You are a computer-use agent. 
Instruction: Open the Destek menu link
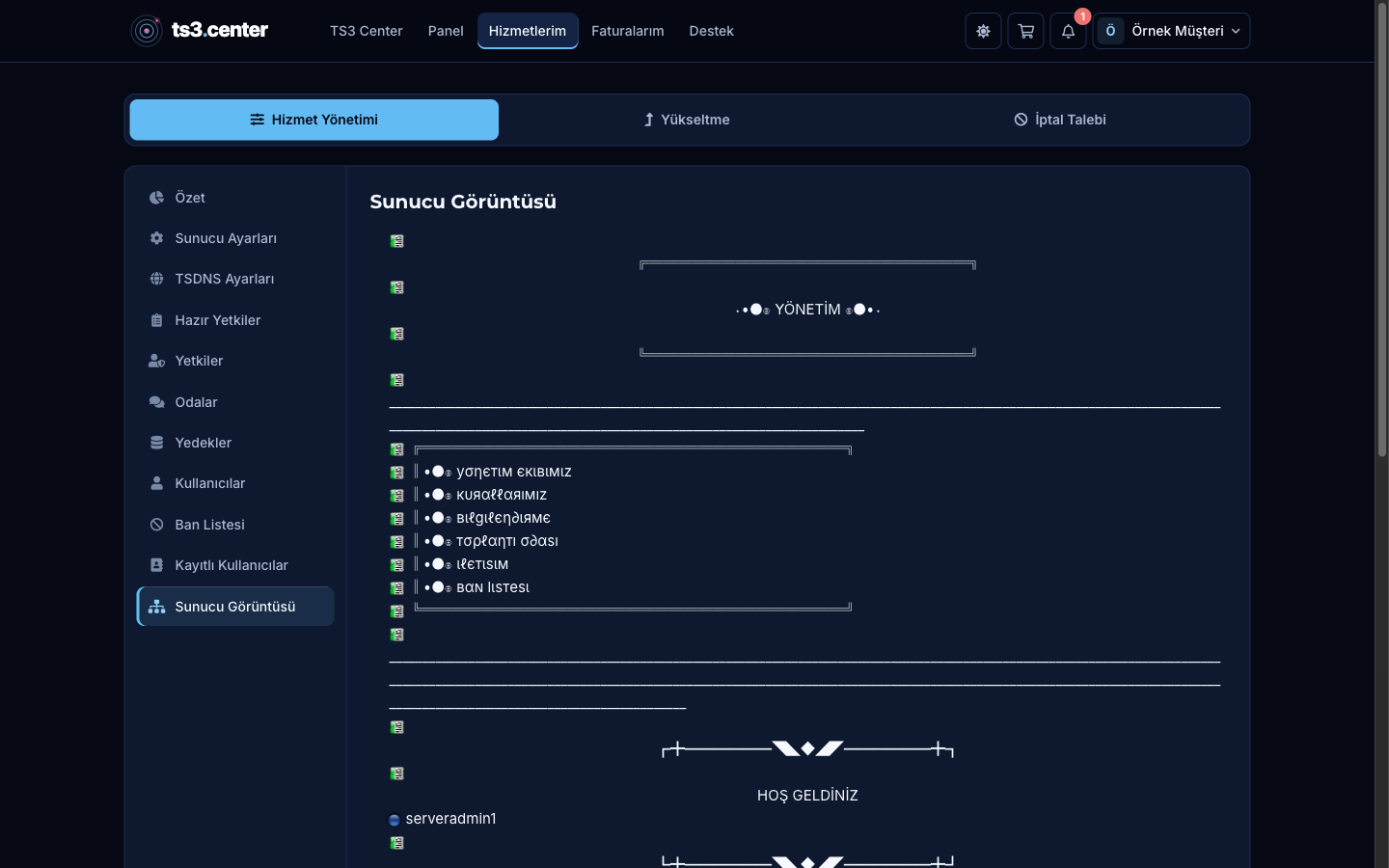point(712,31)
